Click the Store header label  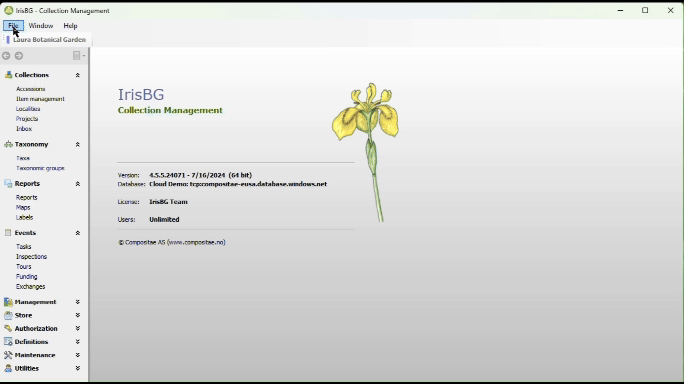pos(24,315)
